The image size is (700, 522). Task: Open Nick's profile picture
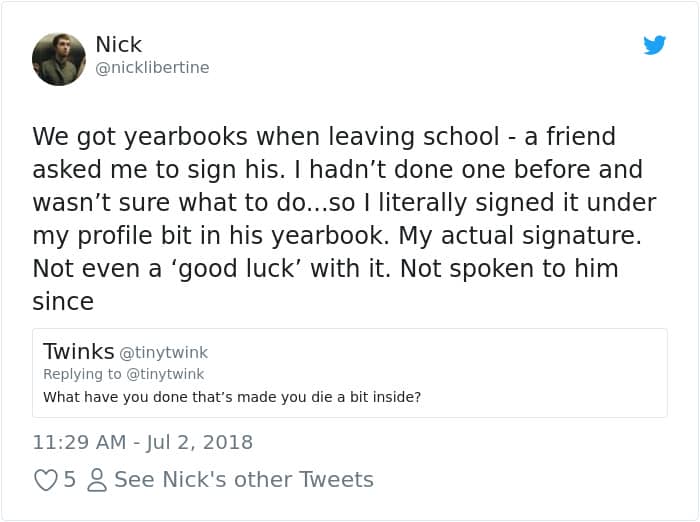pyautogui.click(x=59, y=59)
